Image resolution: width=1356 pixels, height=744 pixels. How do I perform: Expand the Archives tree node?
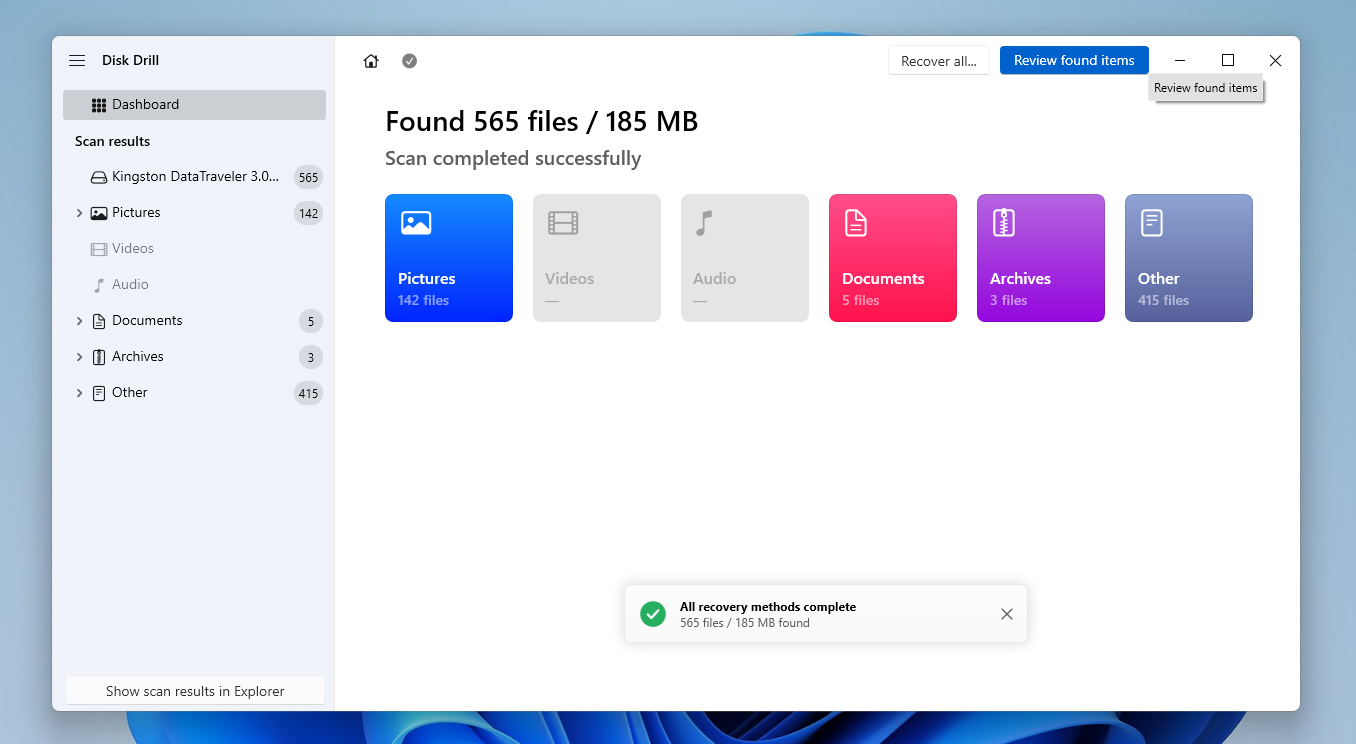point(79,357)
